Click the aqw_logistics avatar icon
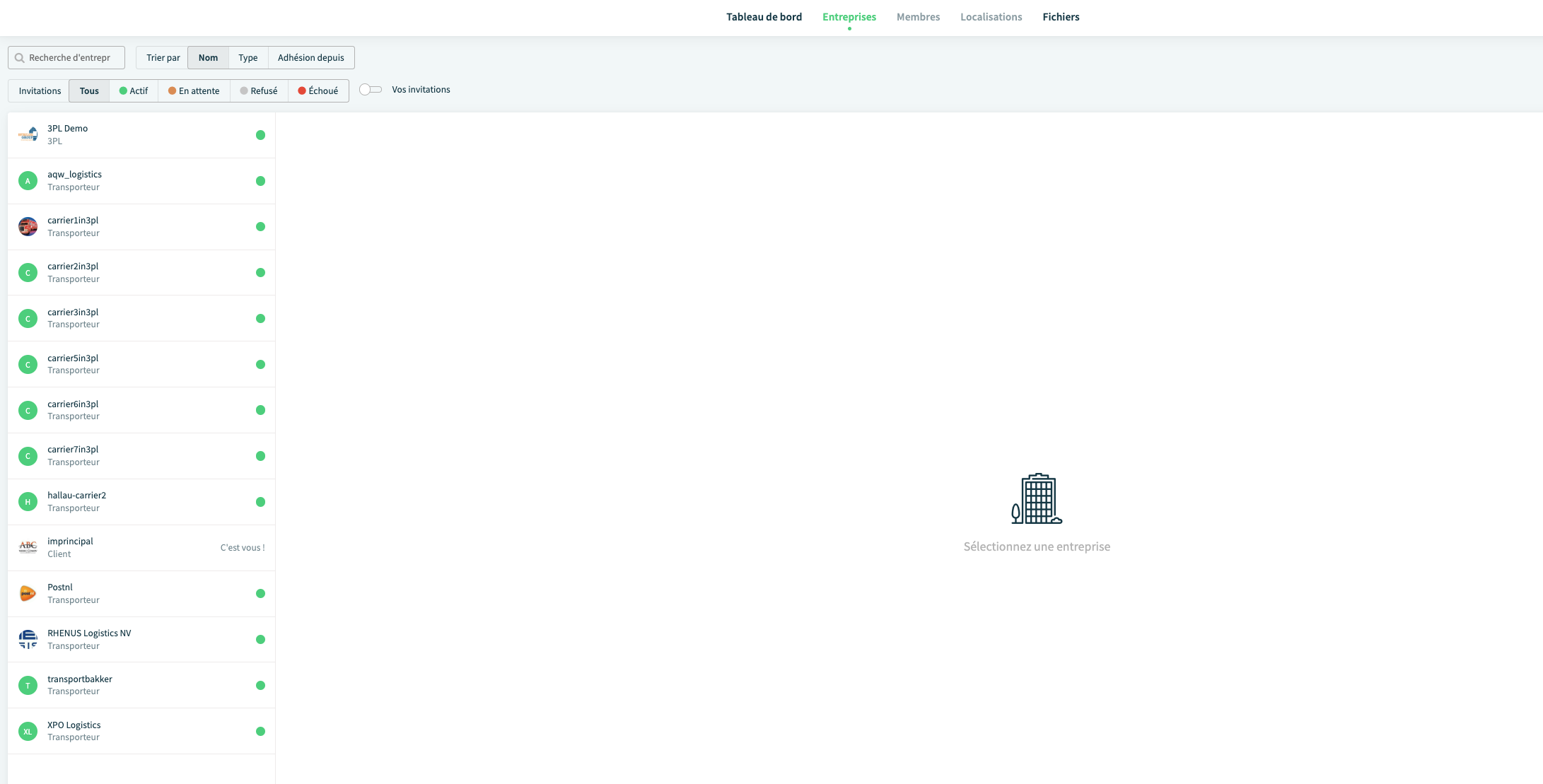1543x784 pixels. (28, 181)
